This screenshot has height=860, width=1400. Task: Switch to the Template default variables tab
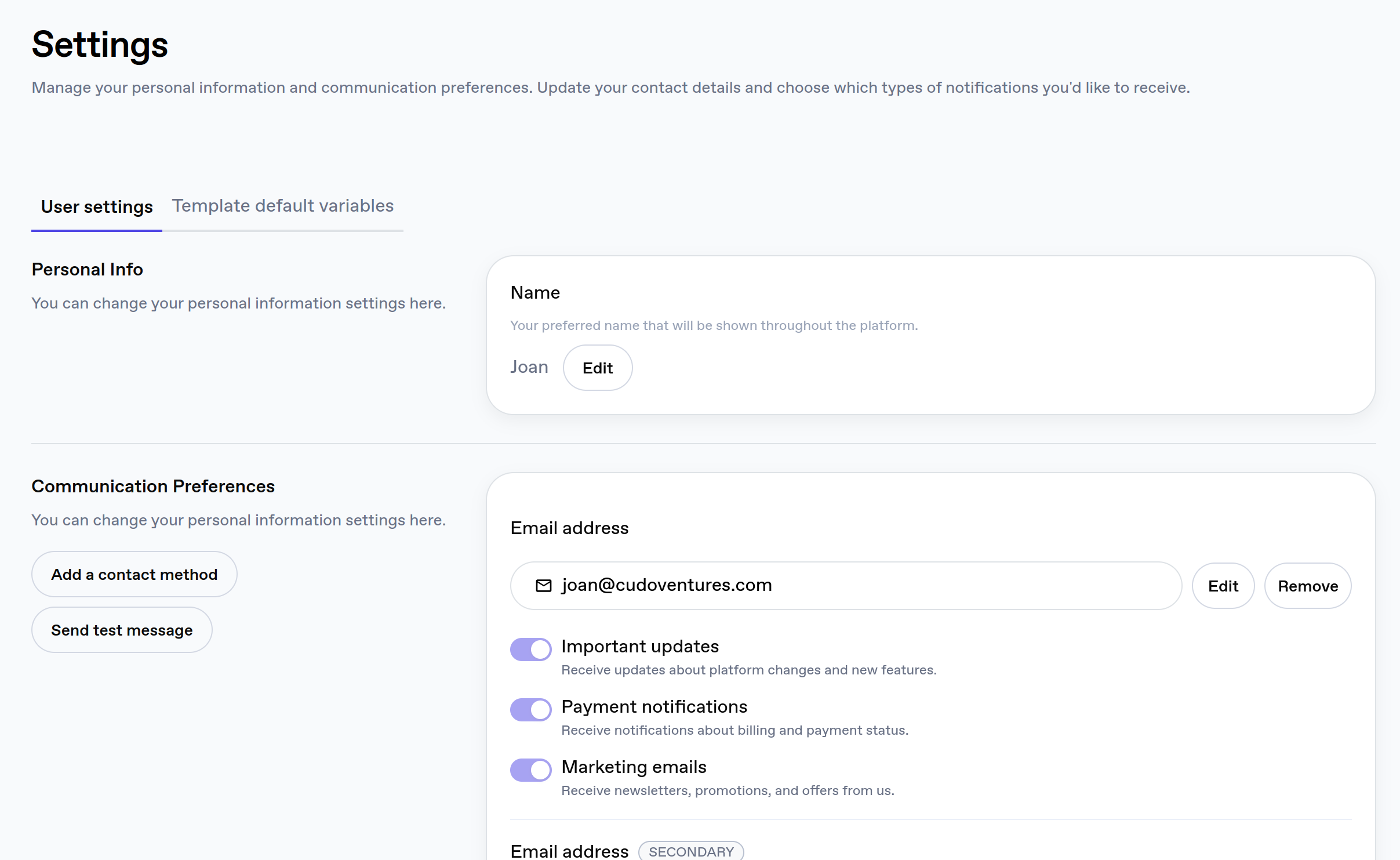pos(282,206)
